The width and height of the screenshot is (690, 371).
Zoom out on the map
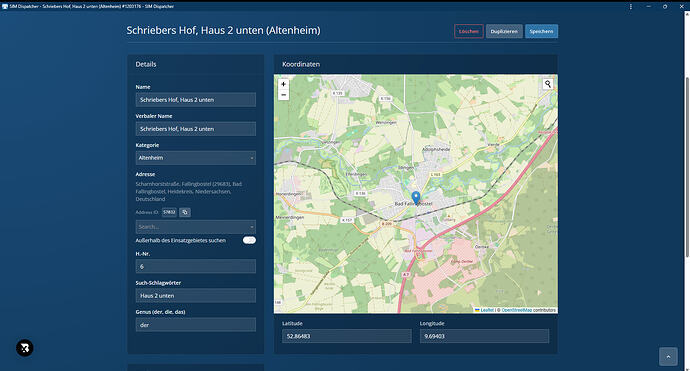(283, 95)
